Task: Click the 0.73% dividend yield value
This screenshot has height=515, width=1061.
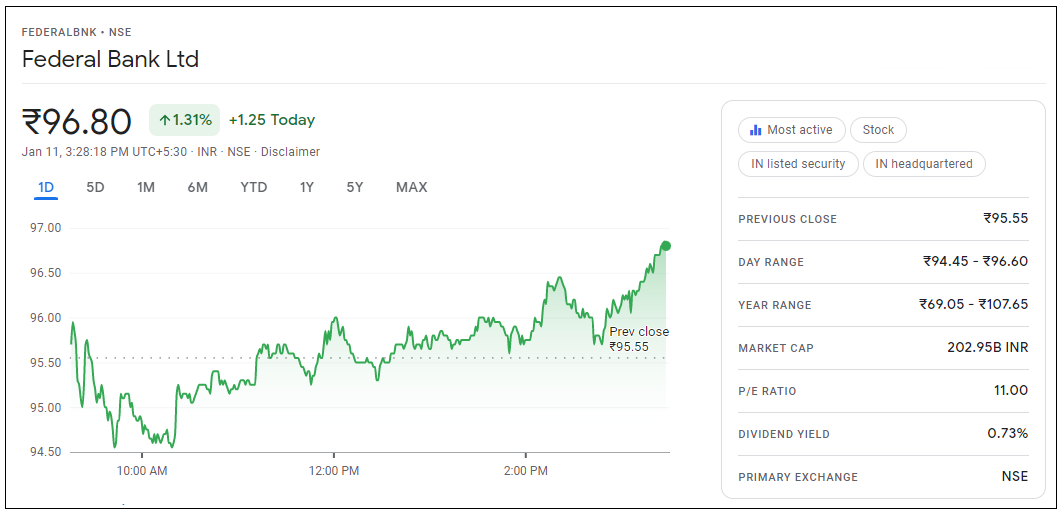Action: (1008, 433)
